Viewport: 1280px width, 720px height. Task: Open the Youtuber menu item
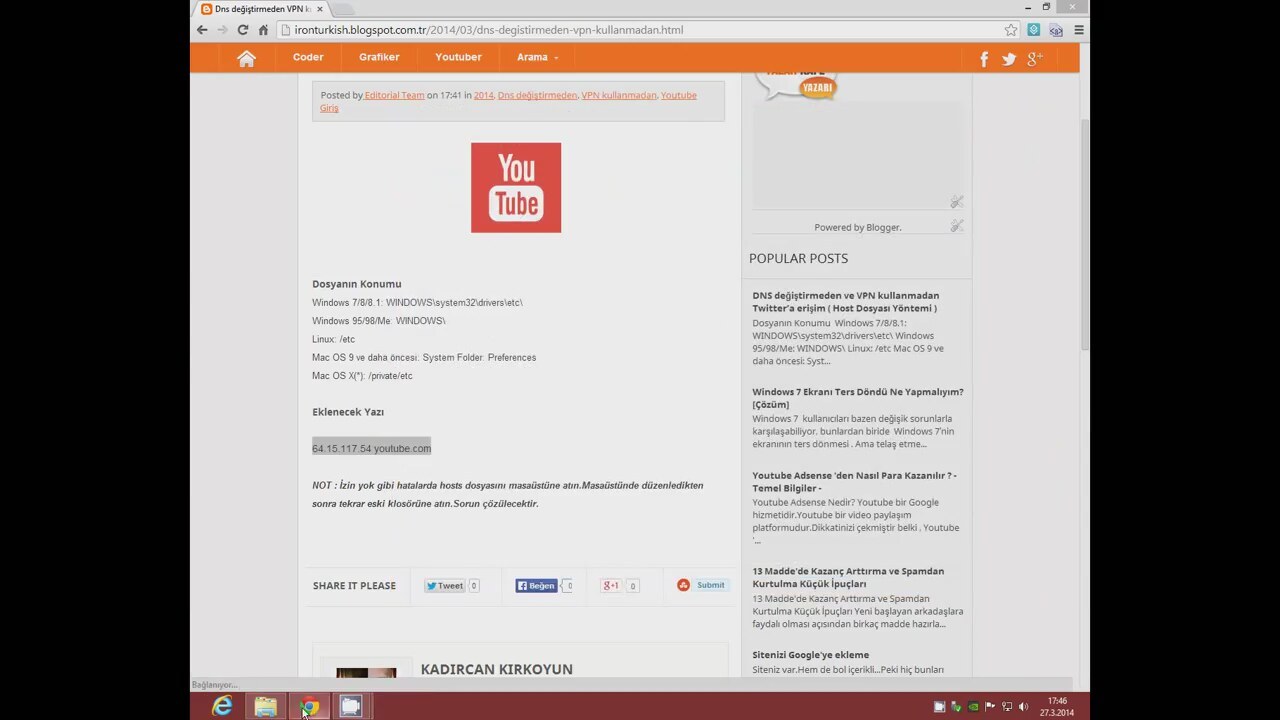pyautogui.click(x=458, y=57)
